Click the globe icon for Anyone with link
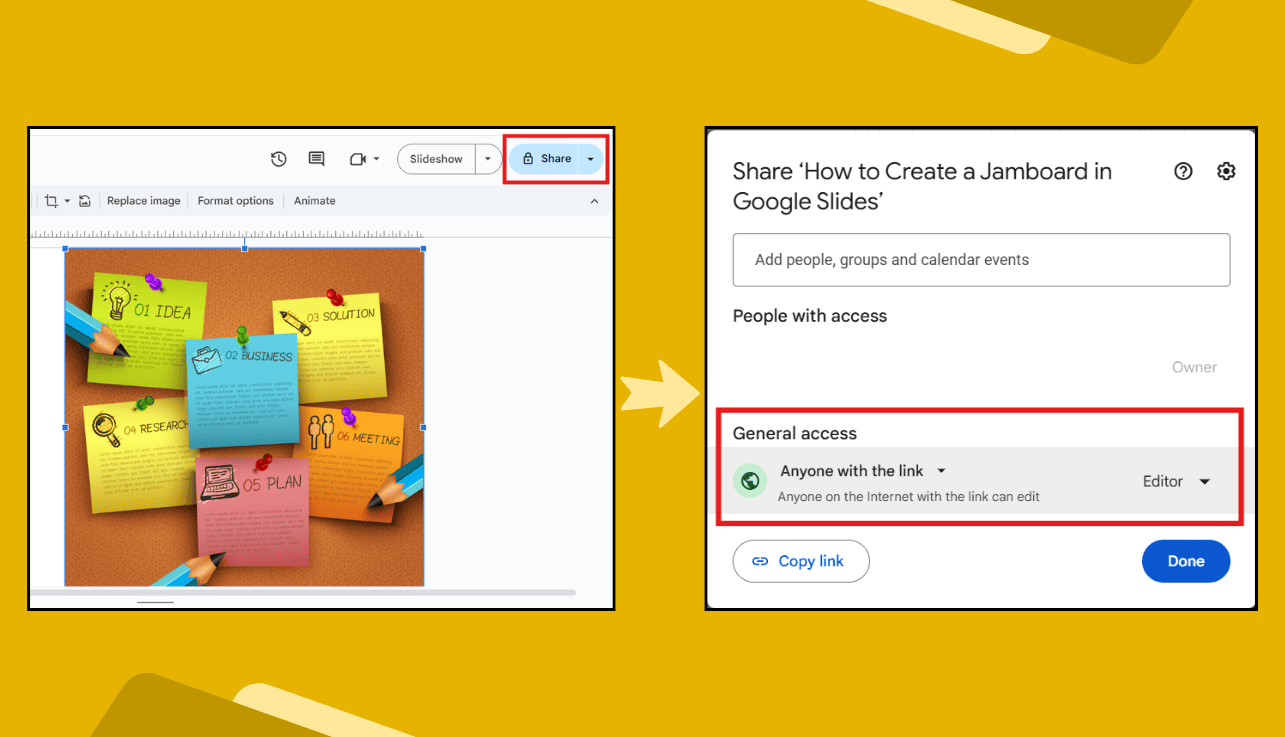The width and height of the screenshot is (1285, 737). click(750, 481)
